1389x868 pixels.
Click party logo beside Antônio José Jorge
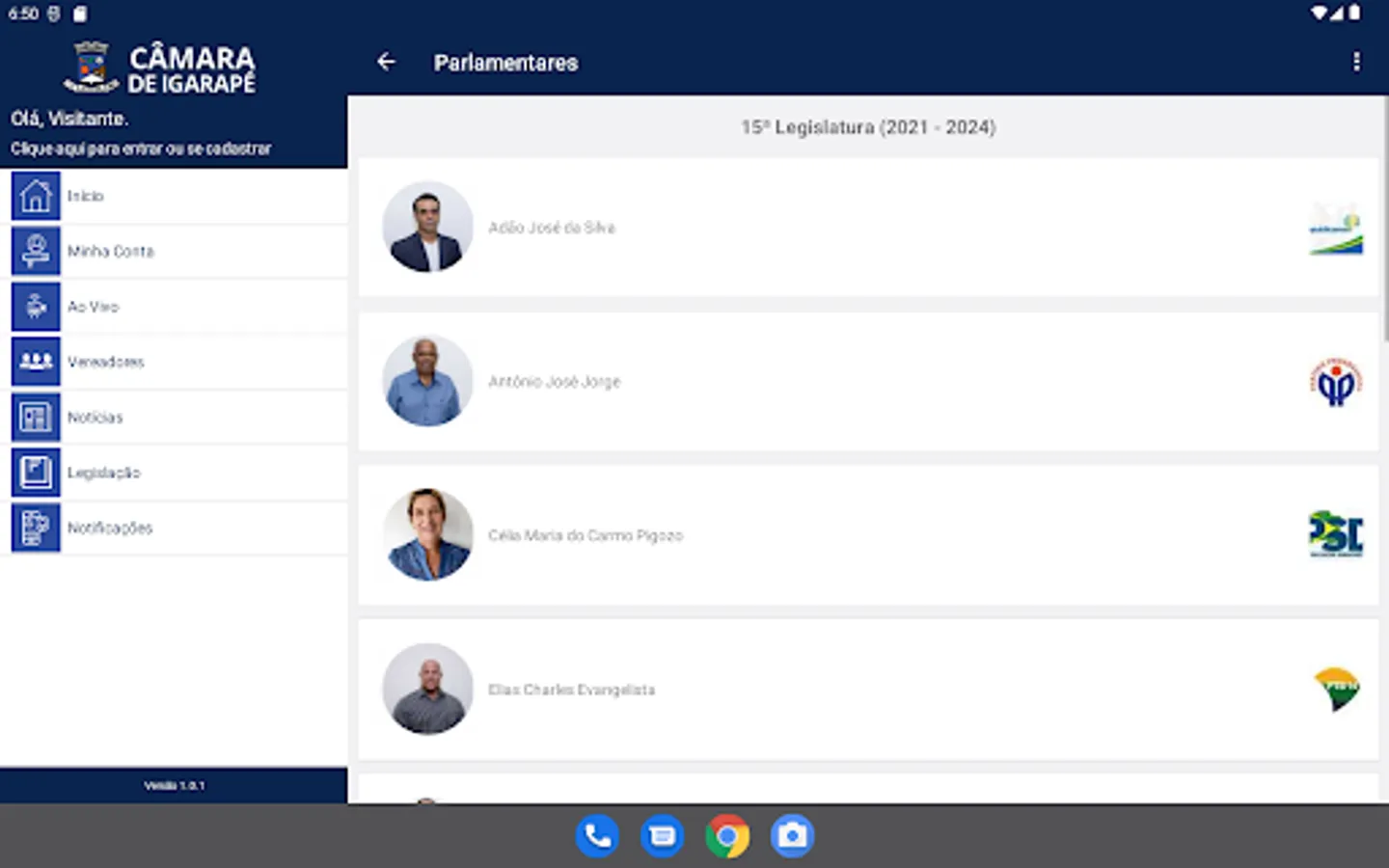click(1336, 382)
